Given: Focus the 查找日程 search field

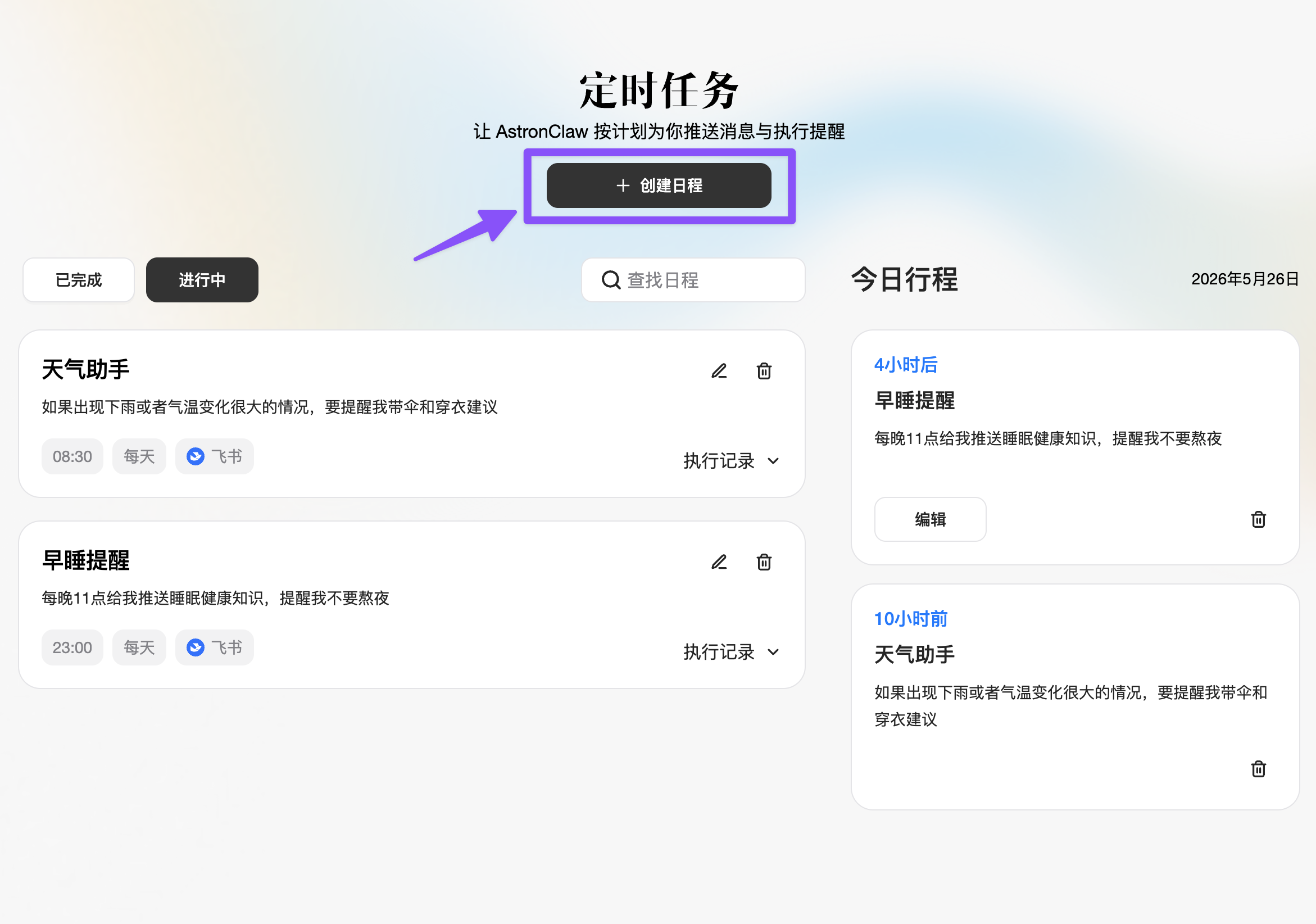Looking at the screenshot, I should (693, 280).
